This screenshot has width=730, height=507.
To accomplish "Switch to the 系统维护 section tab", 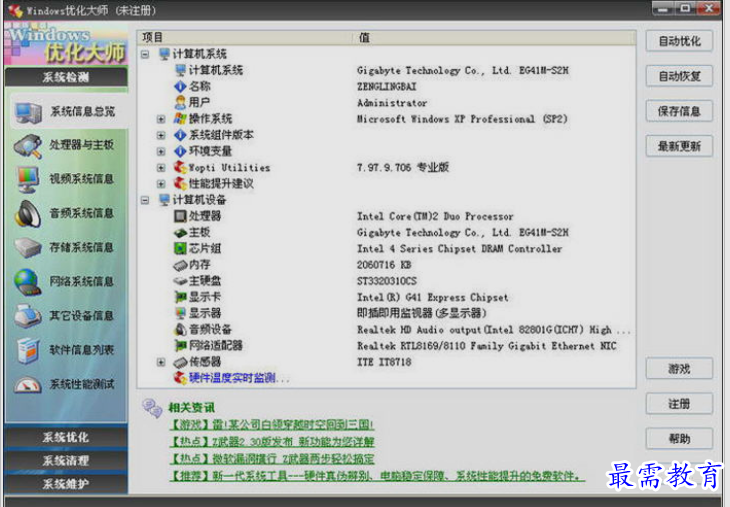I will (66, 484).
